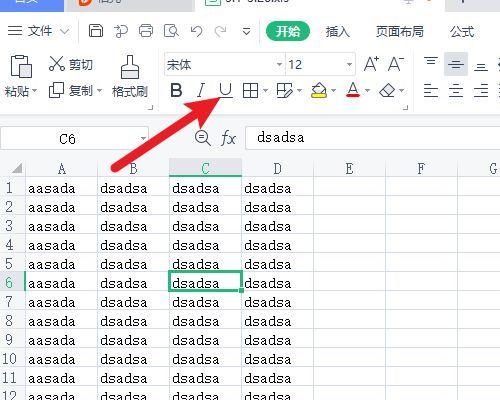Expand the Paste dropdown arrow
Screen dimensions: 500x400
(34, 91)
